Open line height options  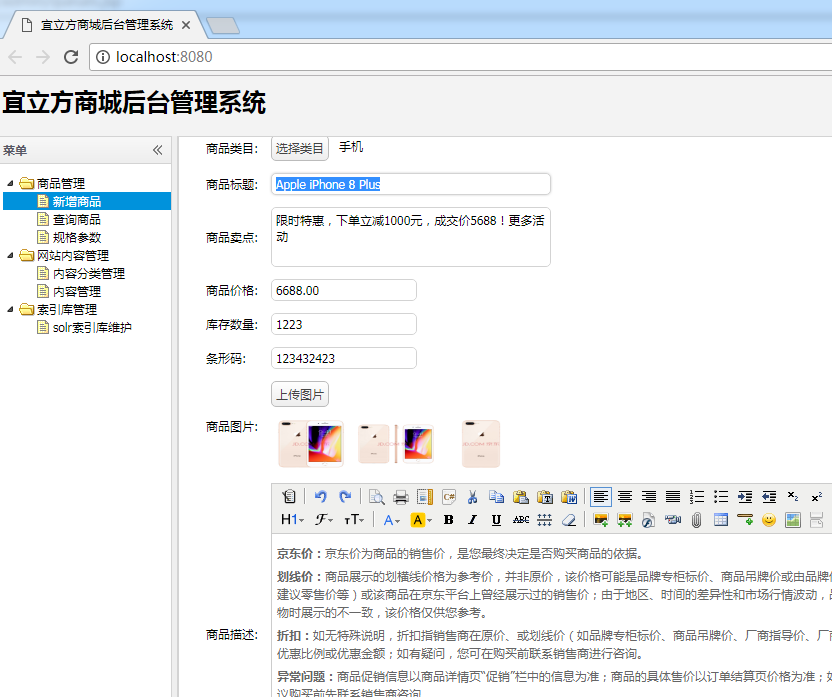[544, 520]
